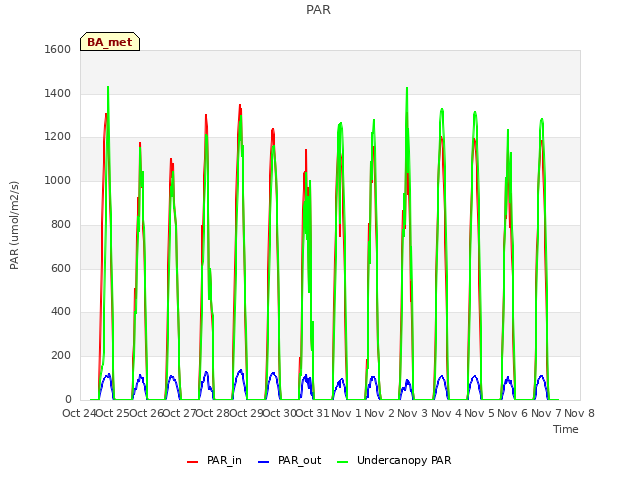Click the BA_met annotation label
Screen dimensions: 640x480
(110, 42)
